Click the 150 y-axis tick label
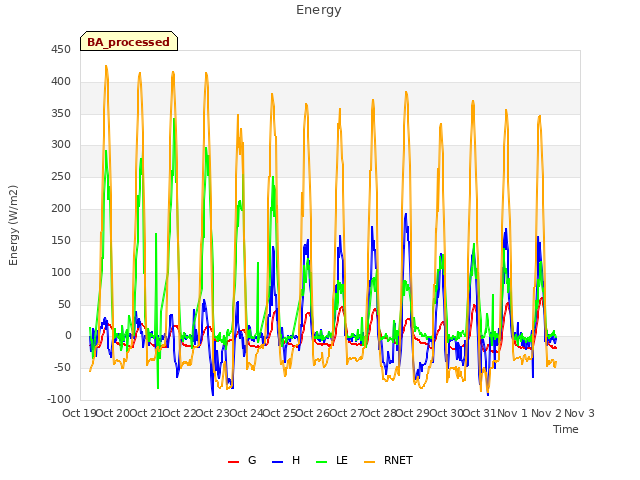640x480 pixels. (61, 240)
